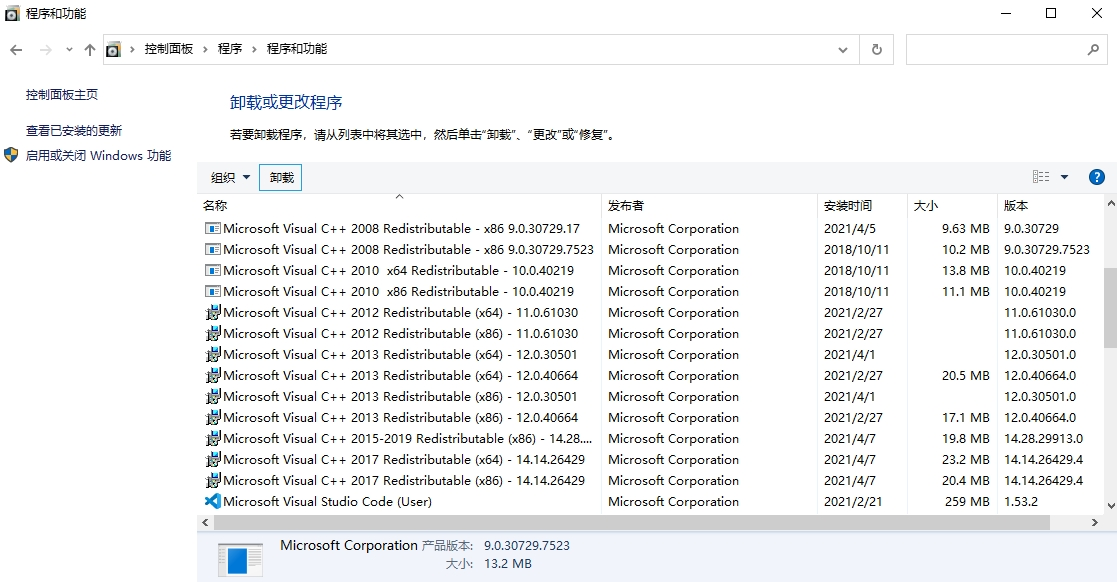Sort by 版本 column header

(x=1049, y=206)
